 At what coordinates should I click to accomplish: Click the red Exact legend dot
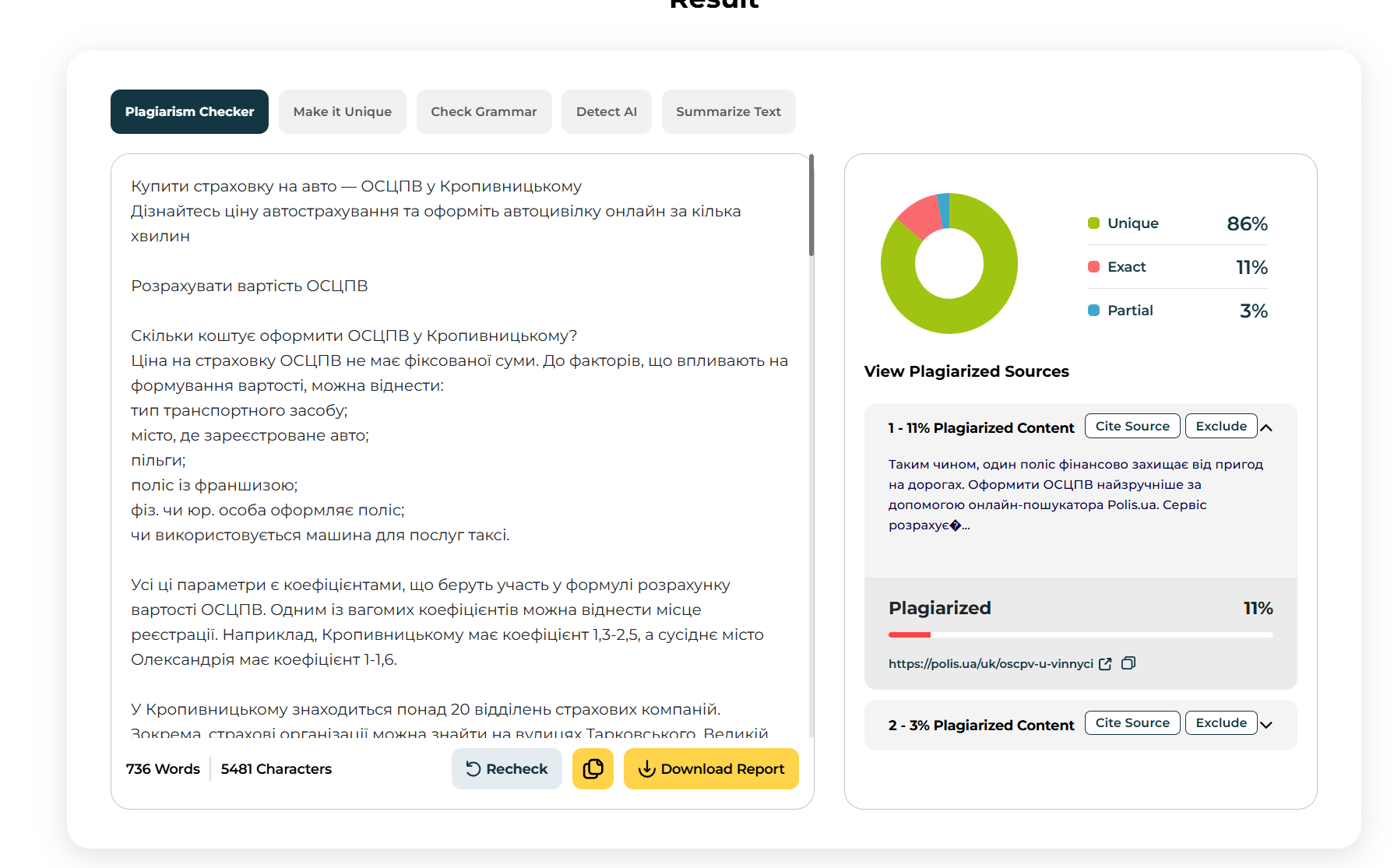pos(1093,267)
